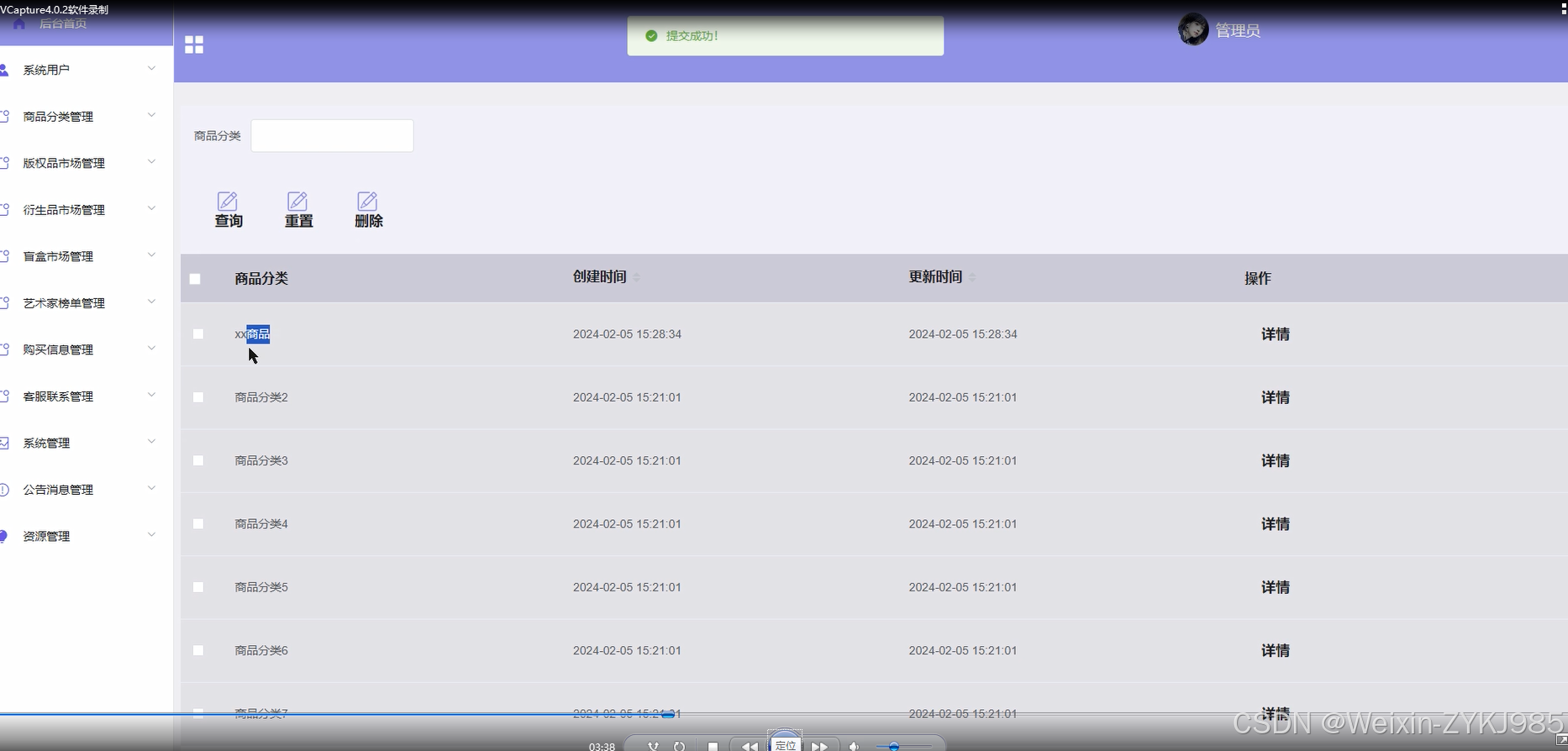The image size is (1568, 751).
Task: Toggle the select-all checkbox in table header
Action: point(195,279)
